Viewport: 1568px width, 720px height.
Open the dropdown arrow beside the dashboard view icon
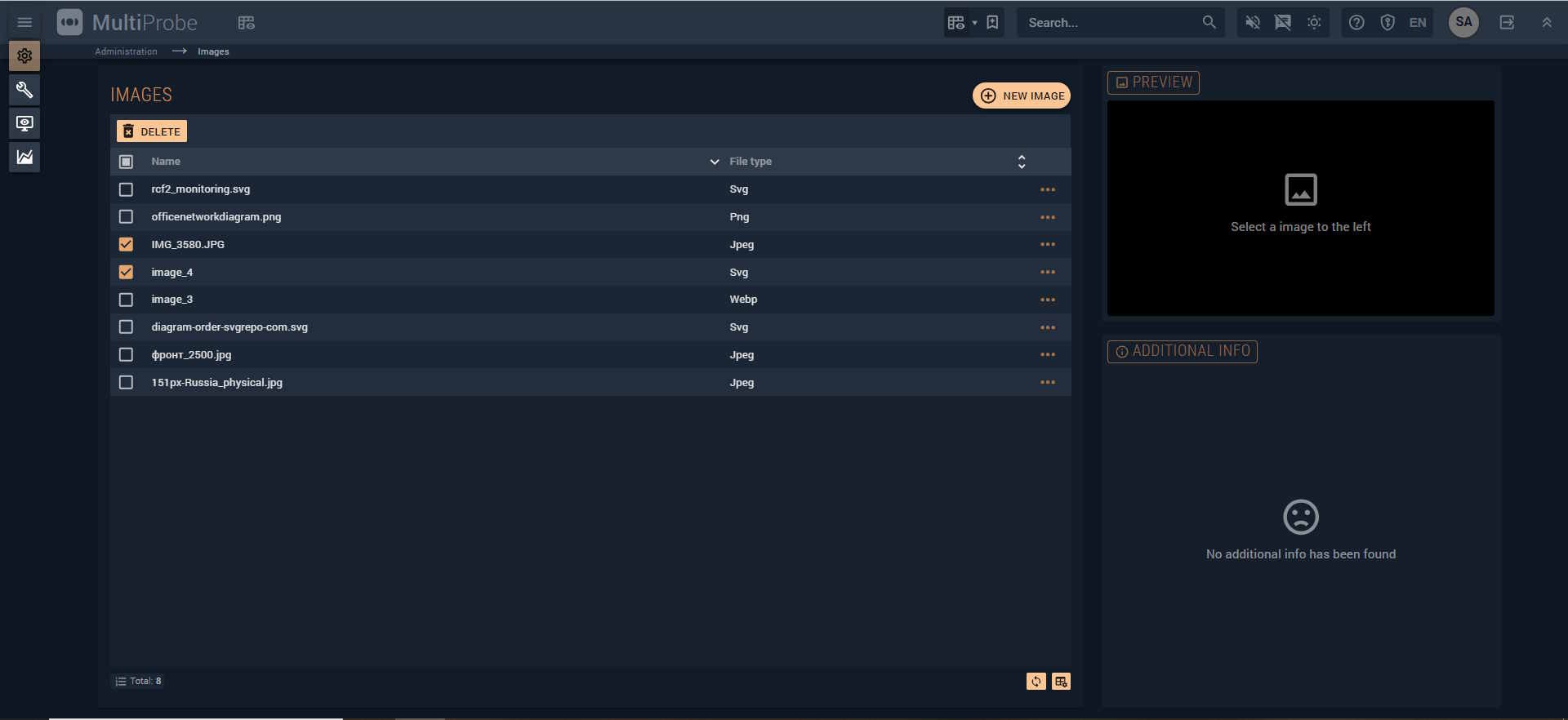[974, 23]
